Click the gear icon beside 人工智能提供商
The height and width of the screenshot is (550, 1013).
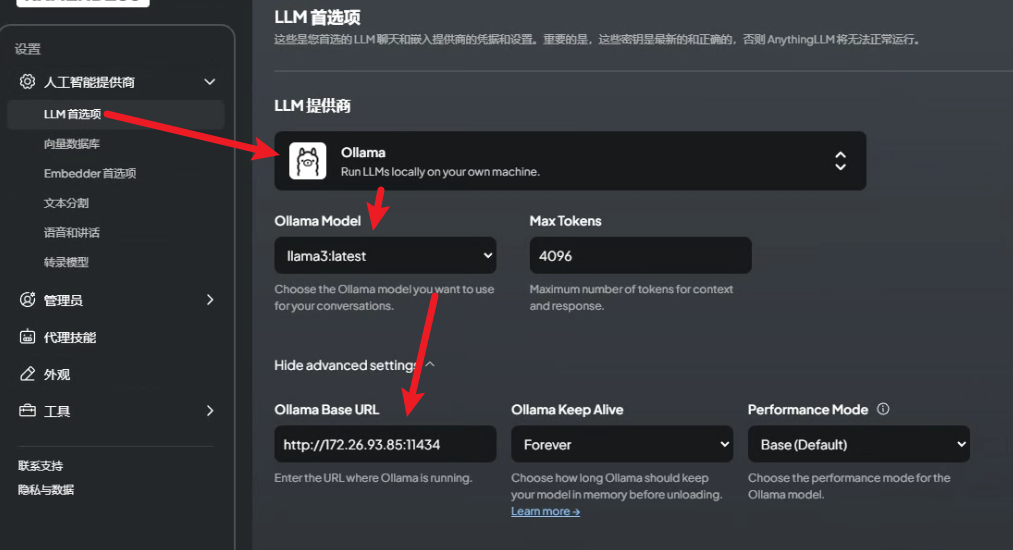click(x=27, y=81)
